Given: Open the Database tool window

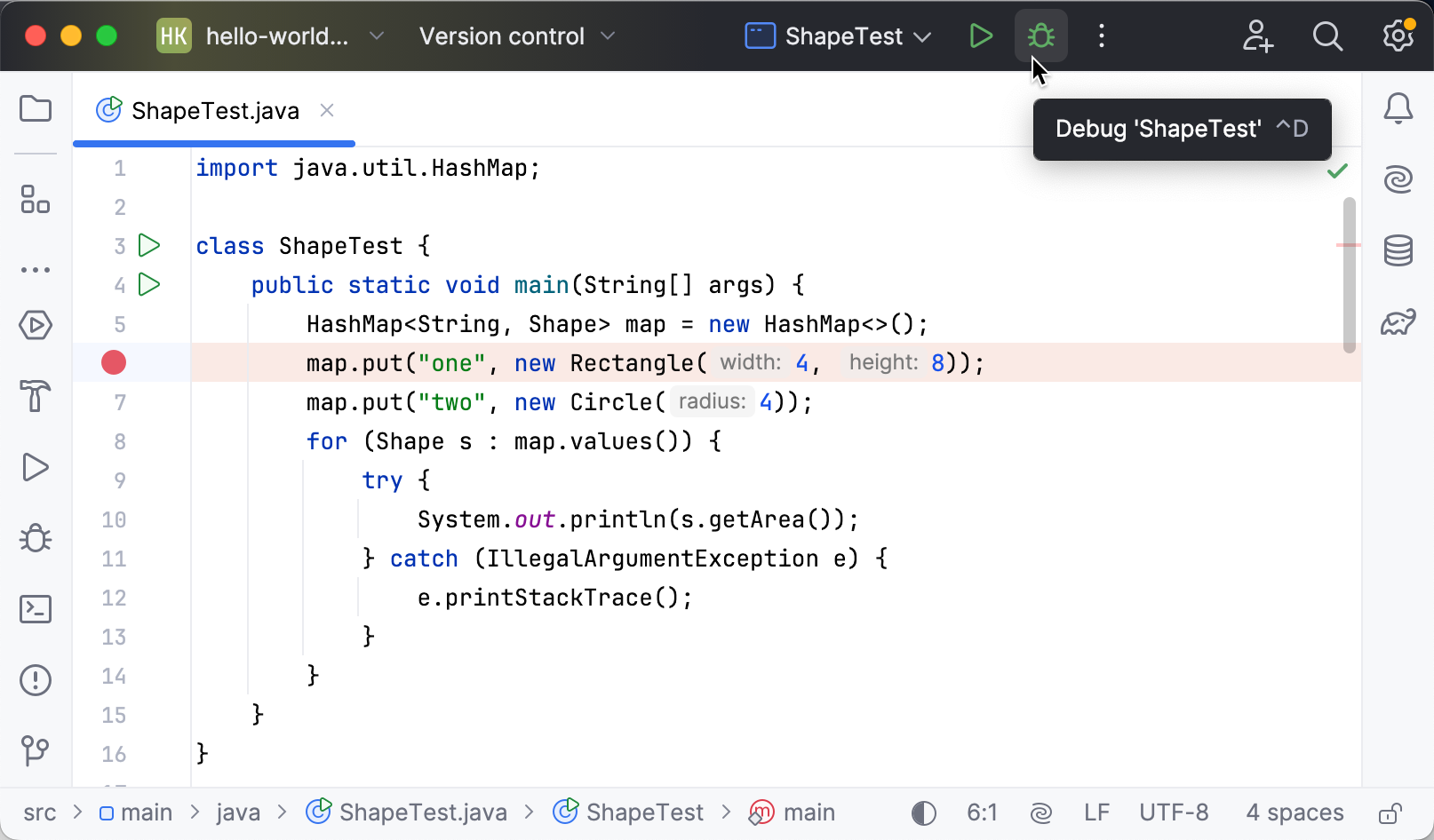Looking at the screenshot, I should coord(1398,251).
